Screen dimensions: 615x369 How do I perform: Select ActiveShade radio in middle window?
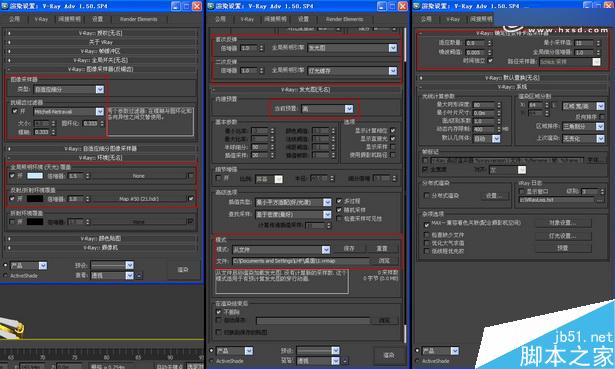point(212,361)
